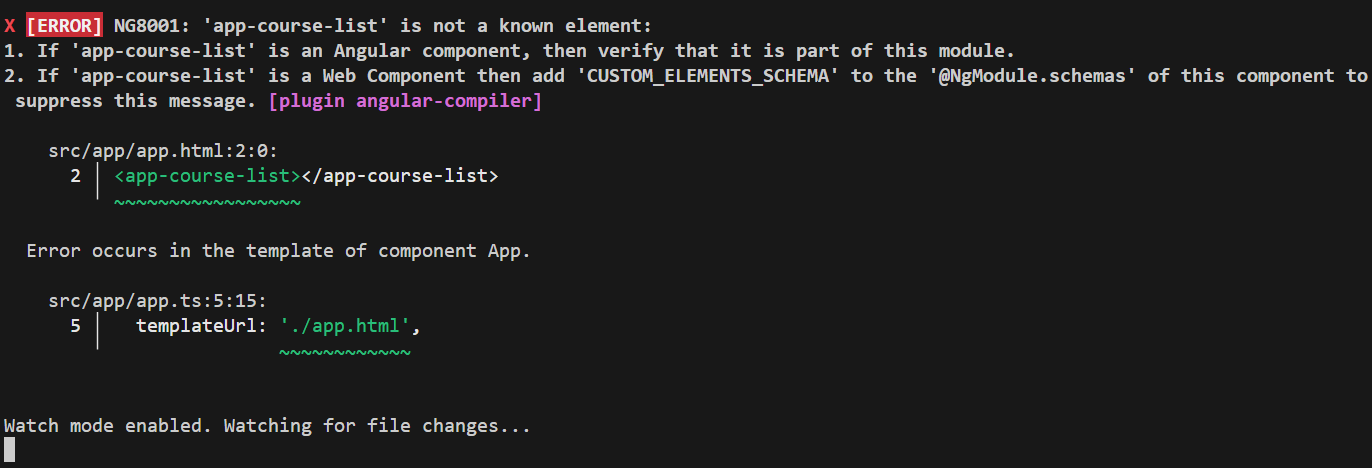Click the 'CUSTOM_ELEMENTS_SCHEMA' text
The height and width of the screenshot is (468, 1372).
click(711, 76)
